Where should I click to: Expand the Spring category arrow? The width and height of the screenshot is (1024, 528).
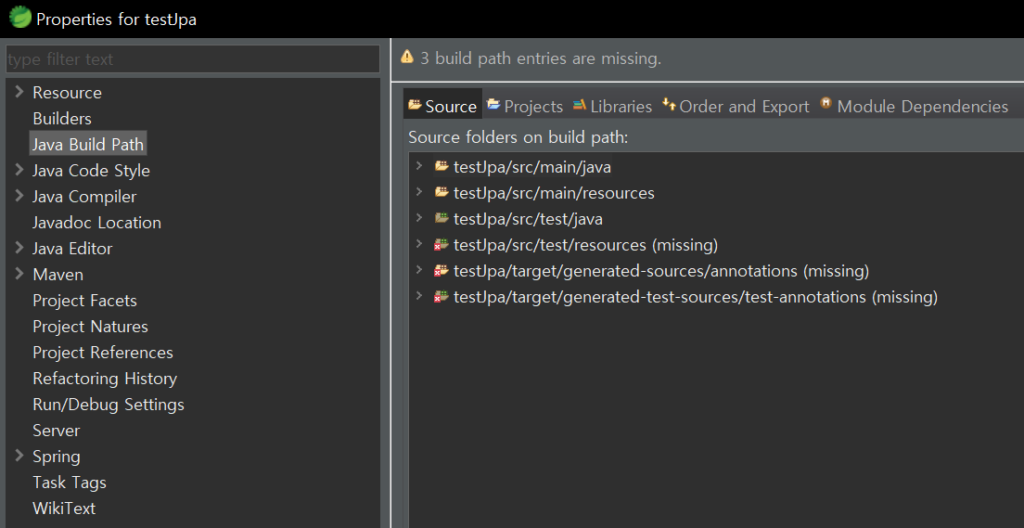tap(19, 456)
